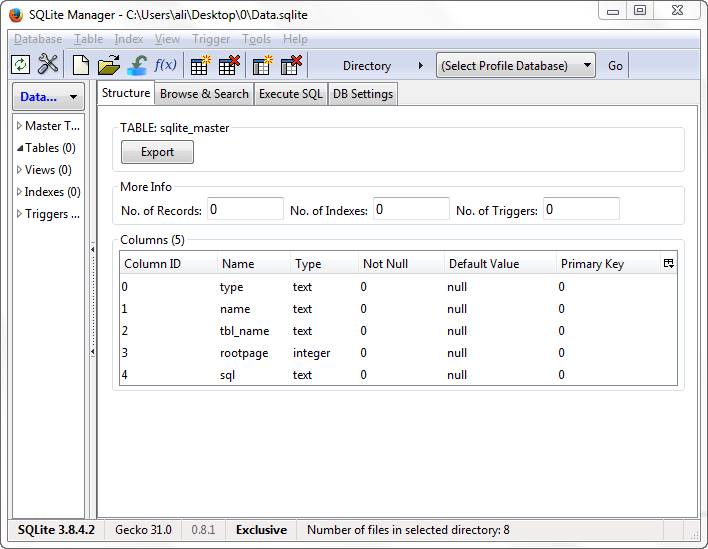Viewport: 708px width, 549px height.
Task: Click SQLite 3.8.4.2 in the status bar
Action: [x=56, y=530]
